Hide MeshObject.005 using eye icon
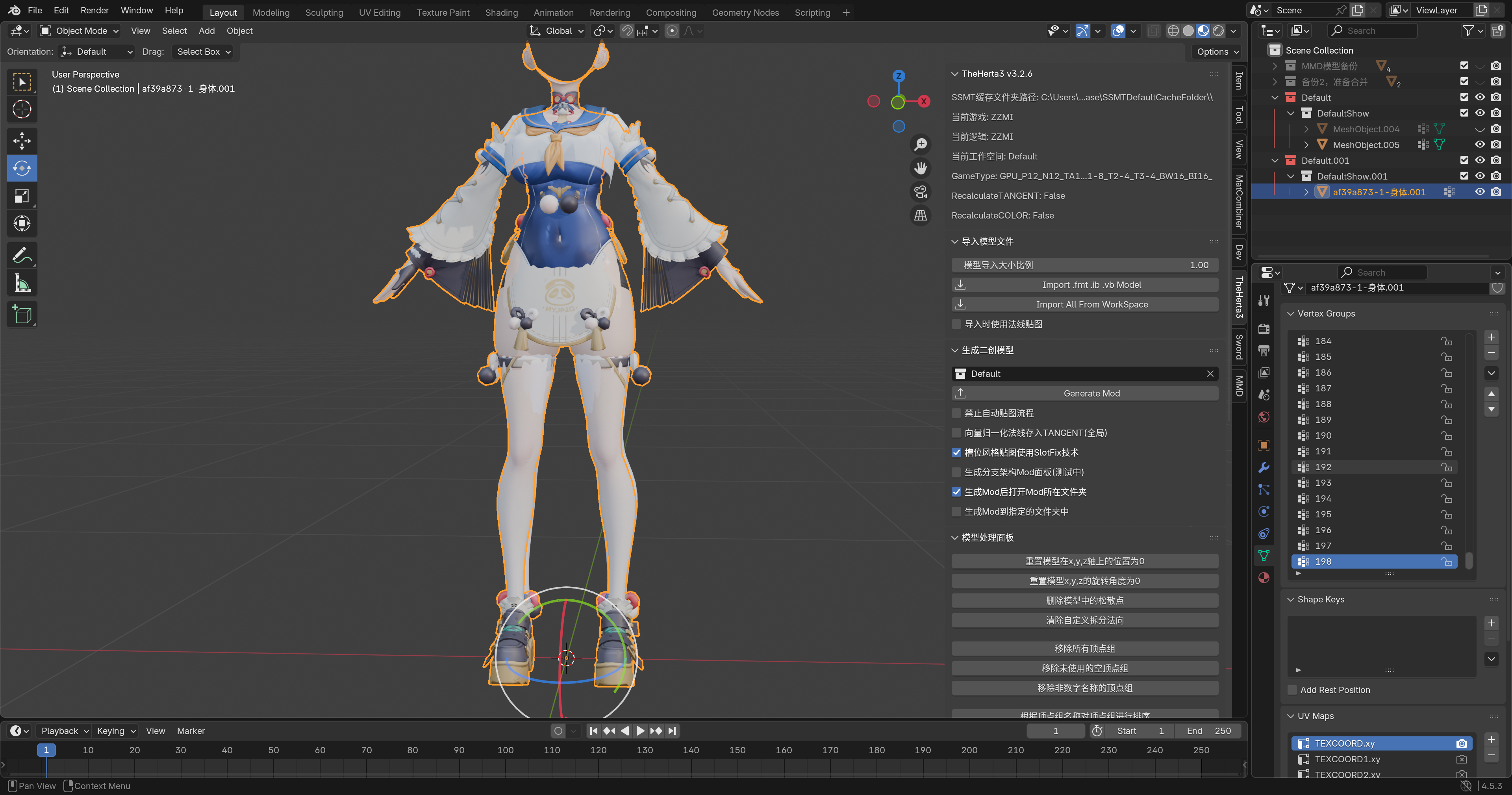1512x795 pixels. (1480, 145)
